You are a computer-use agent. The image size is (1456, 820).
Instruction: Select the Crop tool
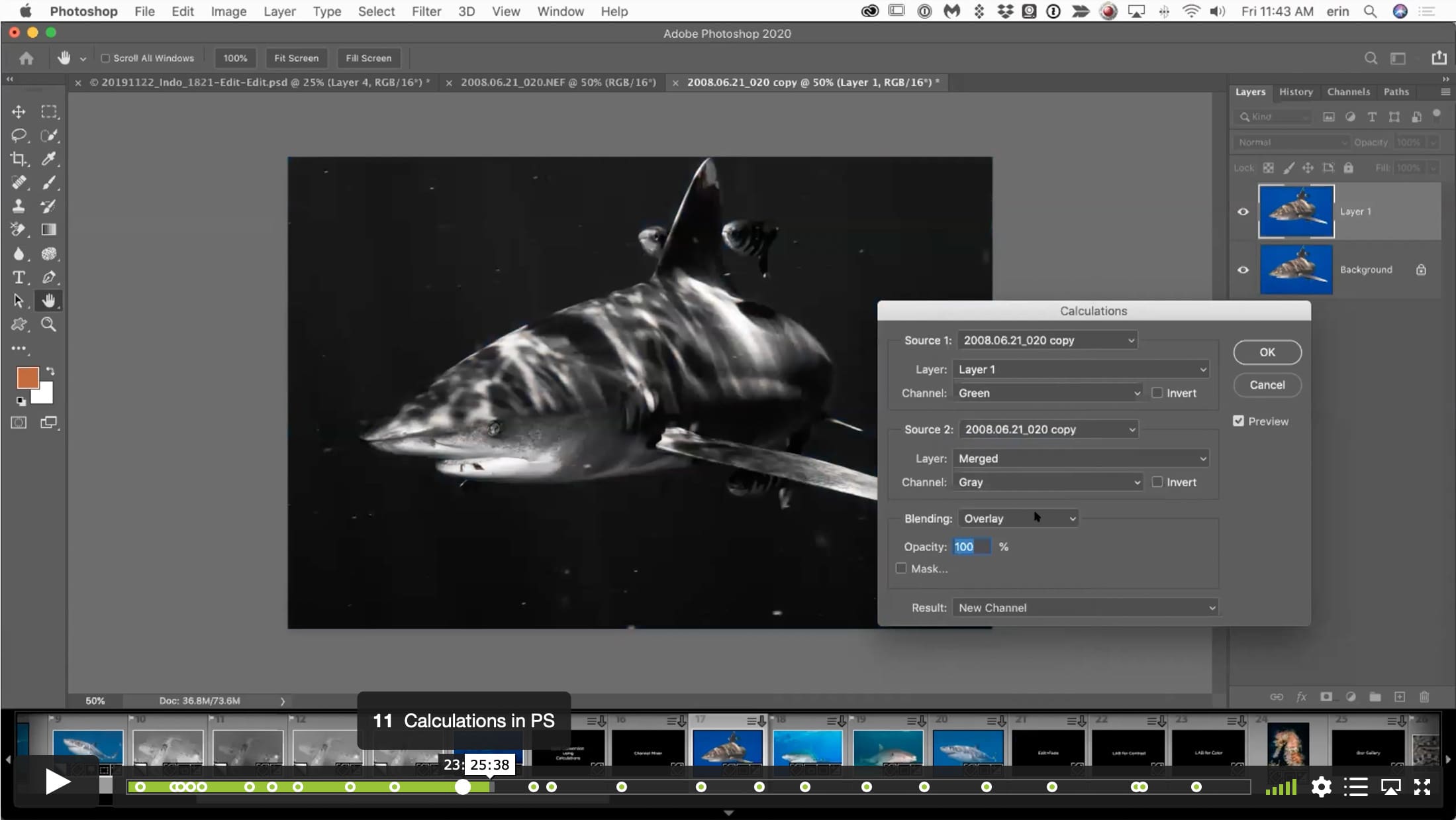click(x=19, y=159)
